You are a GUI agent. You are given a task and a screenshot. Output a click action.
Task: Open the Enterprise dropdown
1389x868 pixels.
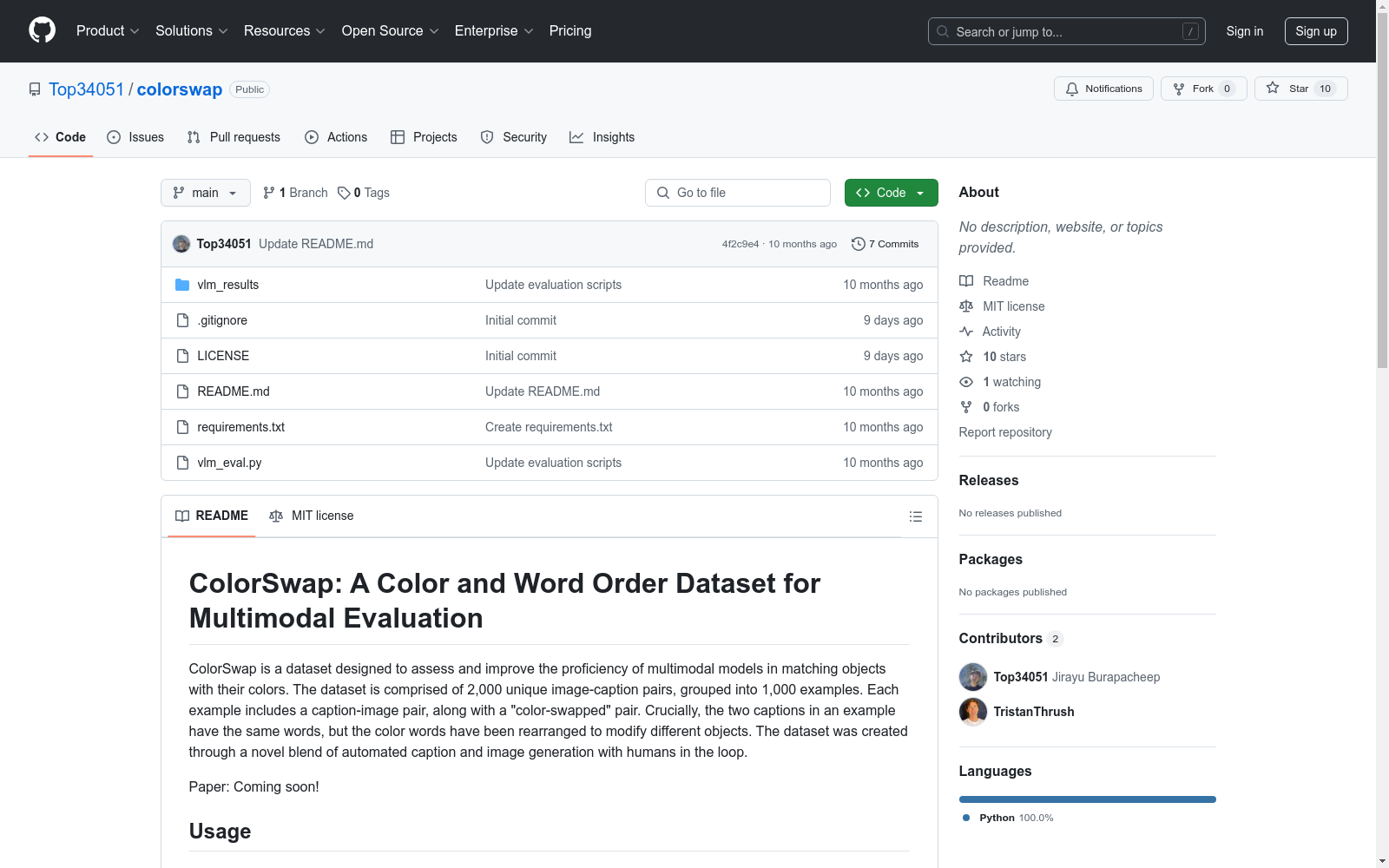[494, 31]
